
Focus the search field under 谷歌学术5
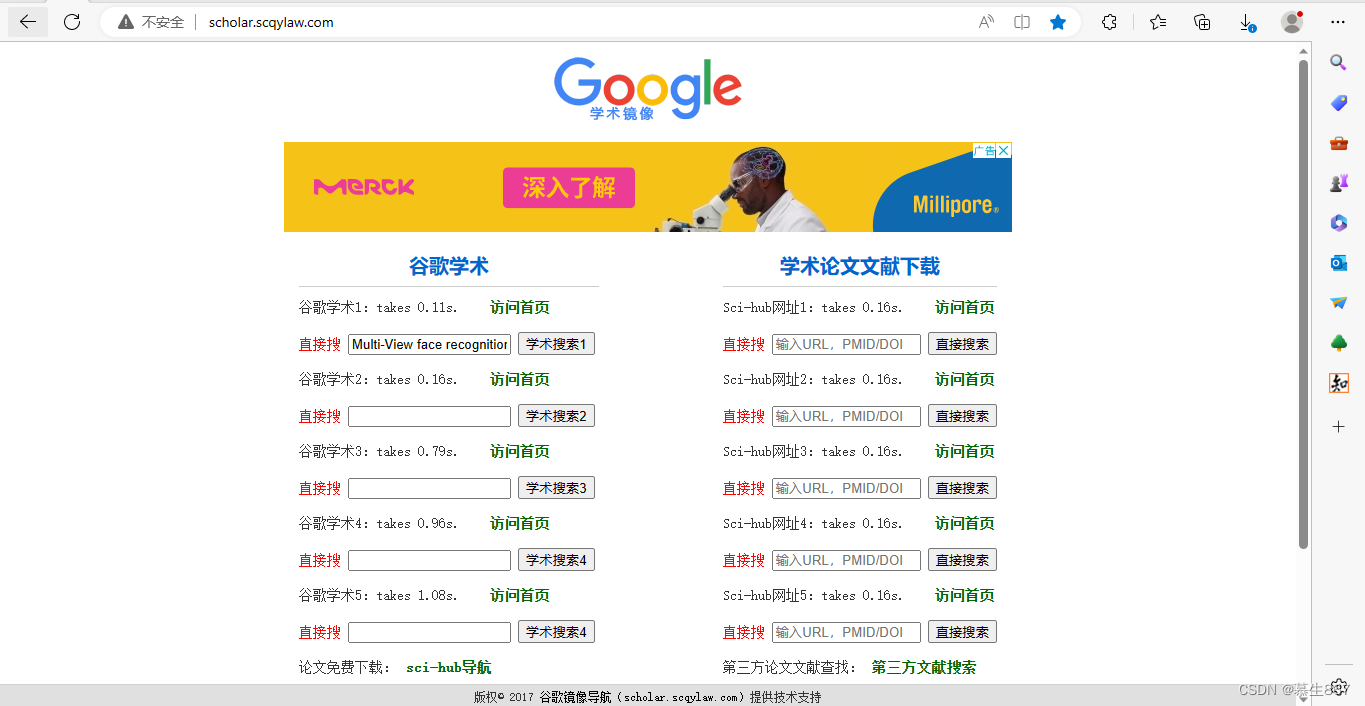(430, 632)
